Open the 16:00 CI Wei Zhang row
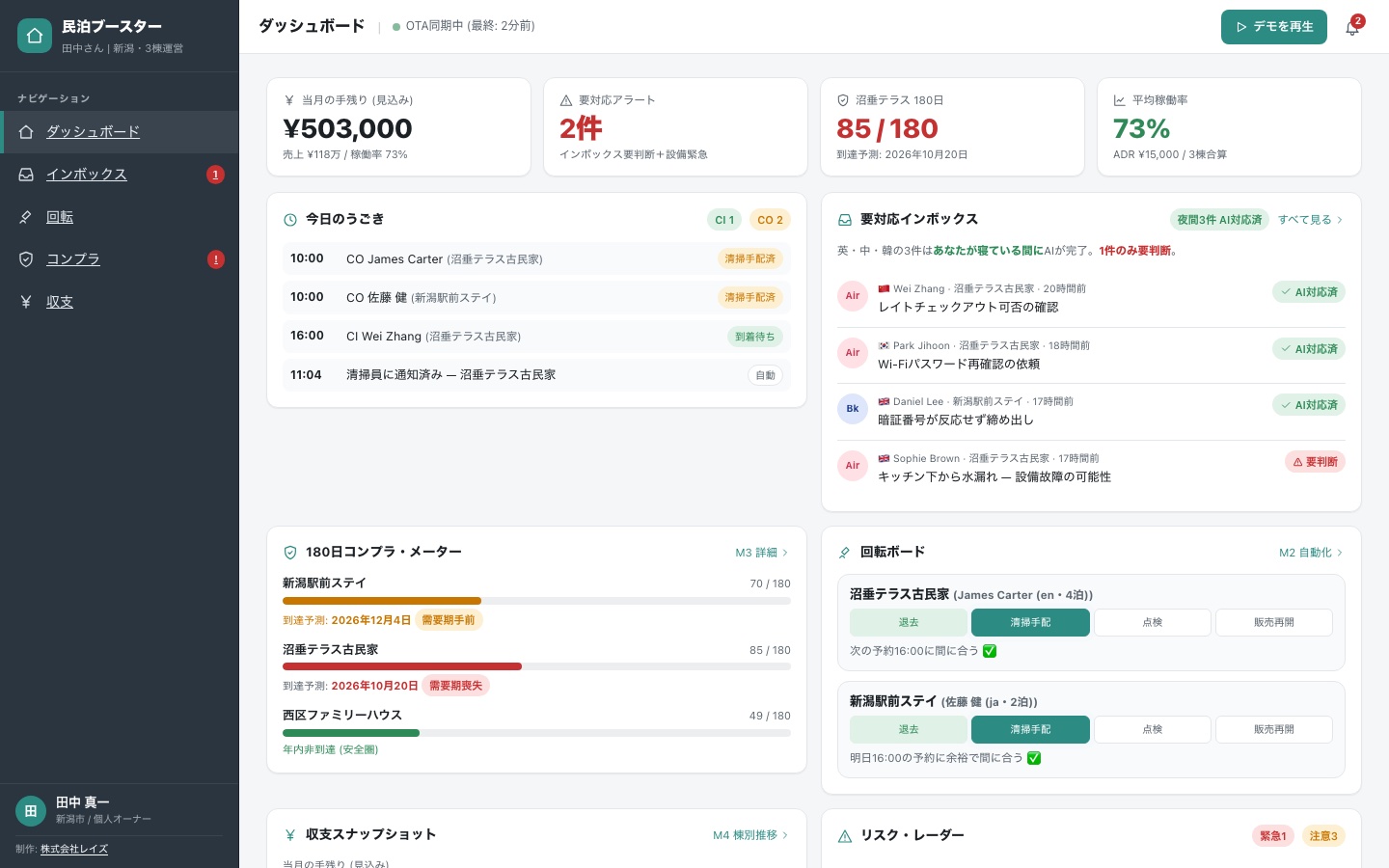 coord(536,337)
